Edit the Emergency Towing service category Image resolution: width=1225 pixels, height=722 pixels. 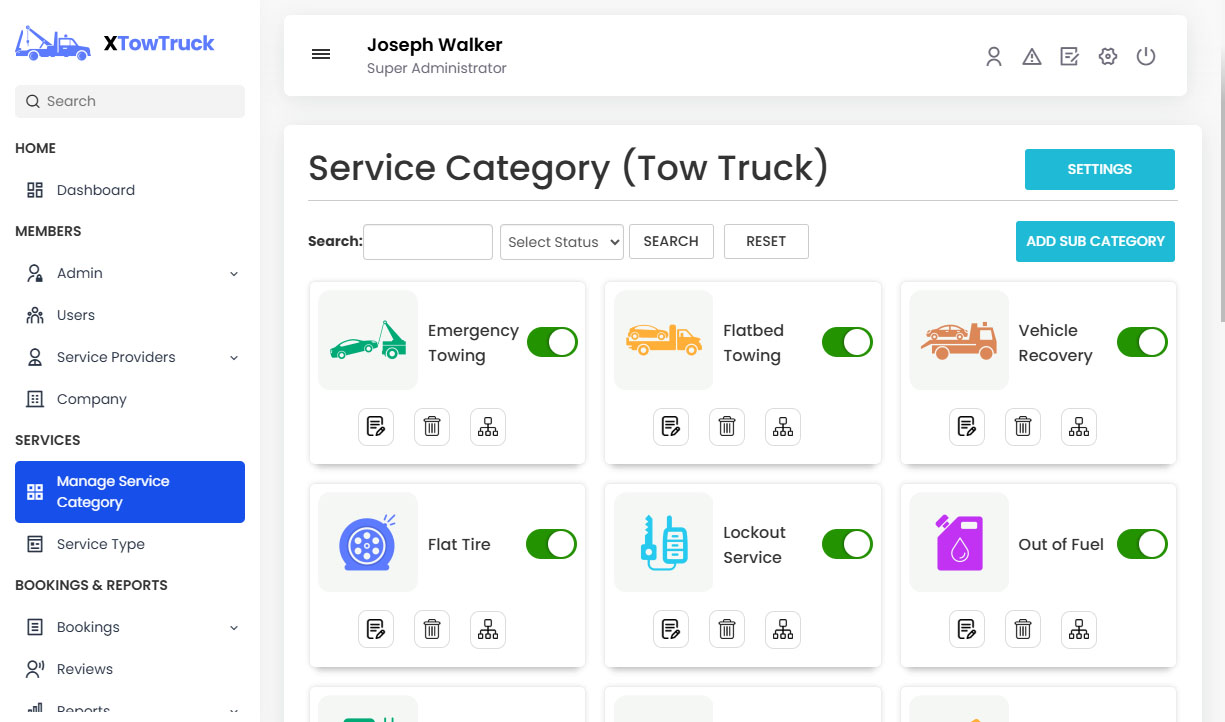376,427
